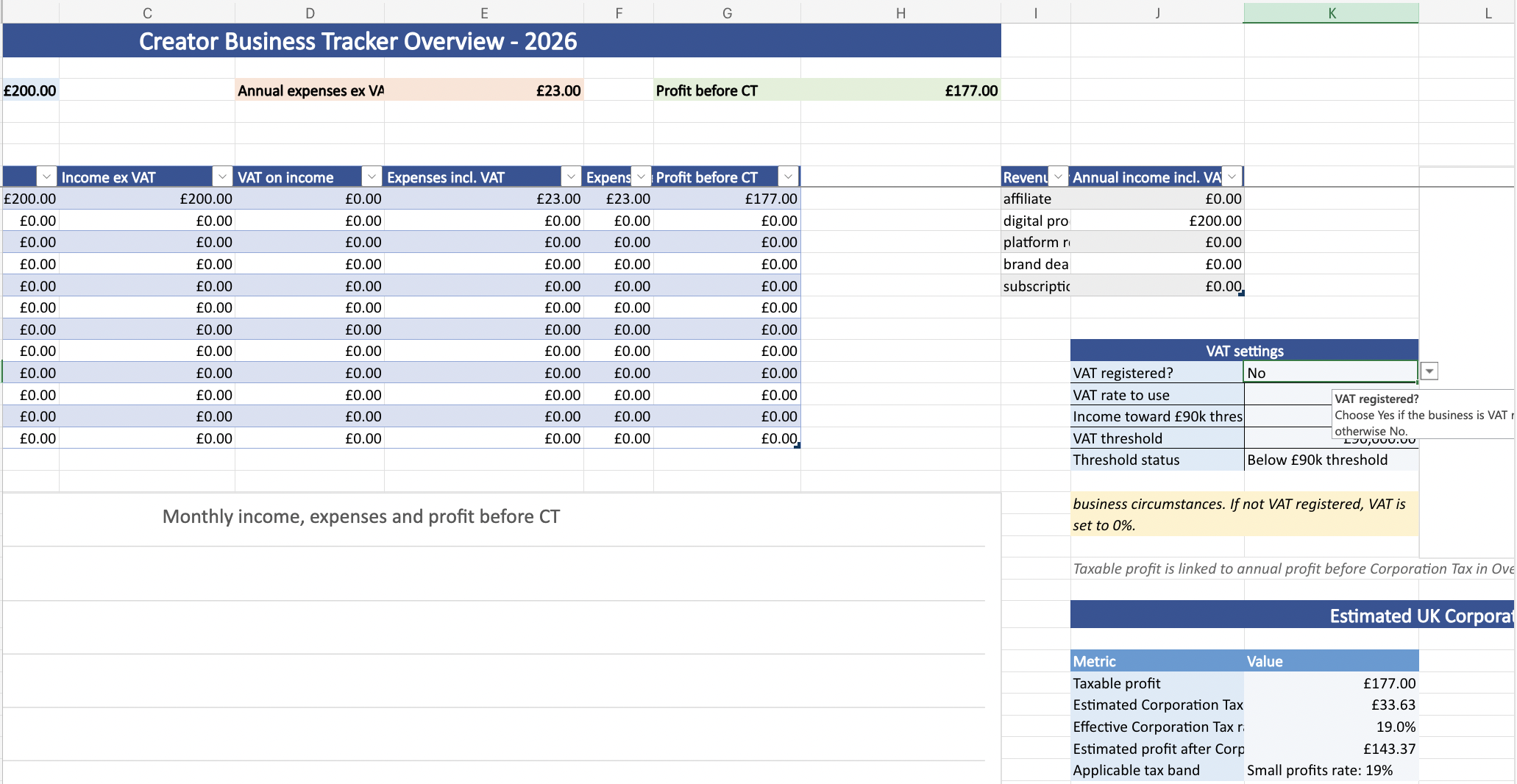Select the Threshold status label cell
Screen dimensions: 1517x784
coord(1157,460)
